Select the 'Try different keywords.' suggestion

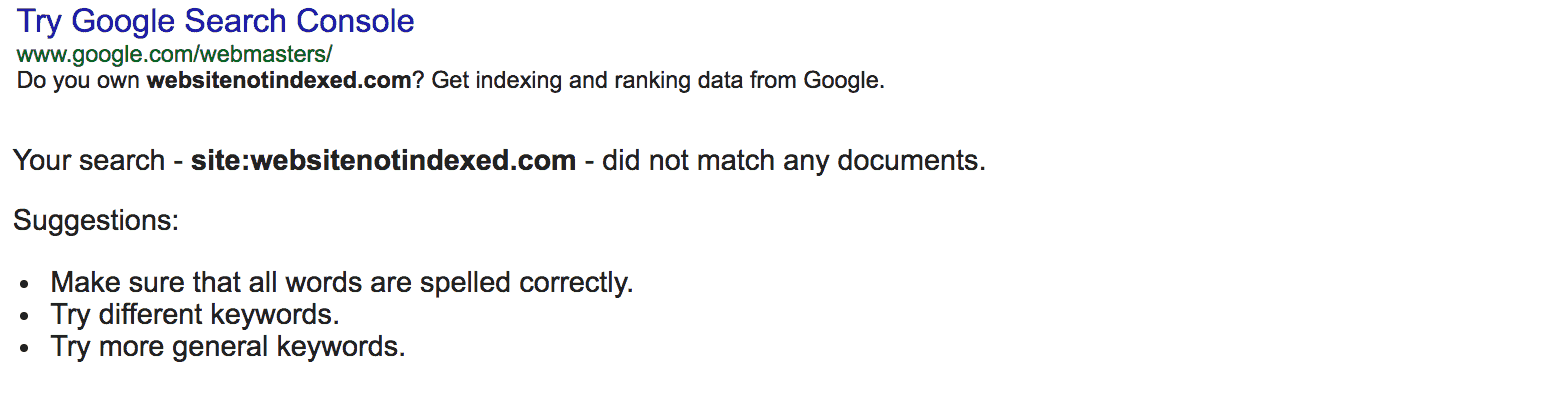coord(195,315)
